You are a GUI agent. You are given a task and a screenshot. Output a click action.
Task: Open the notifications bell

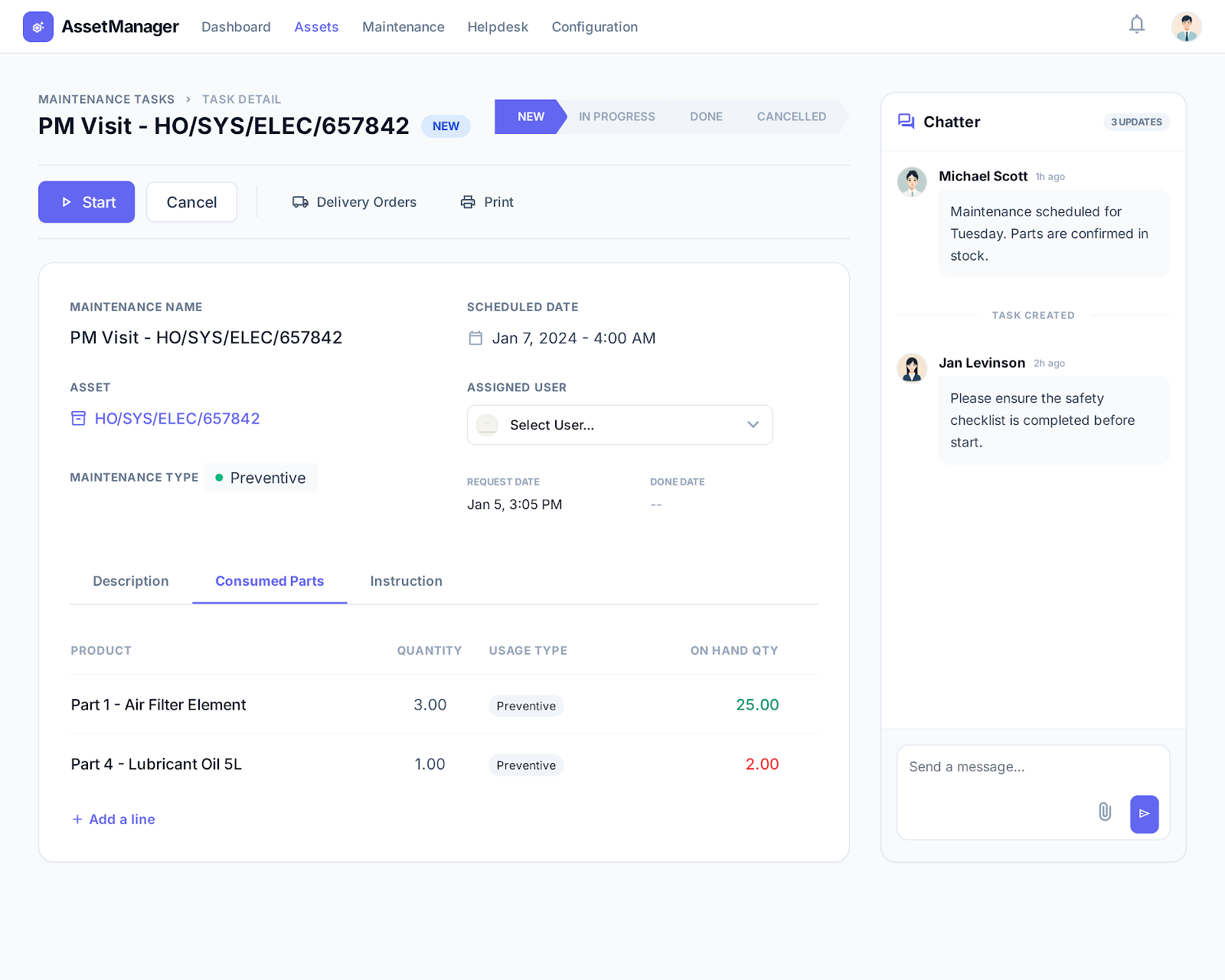pos(1137,25)
